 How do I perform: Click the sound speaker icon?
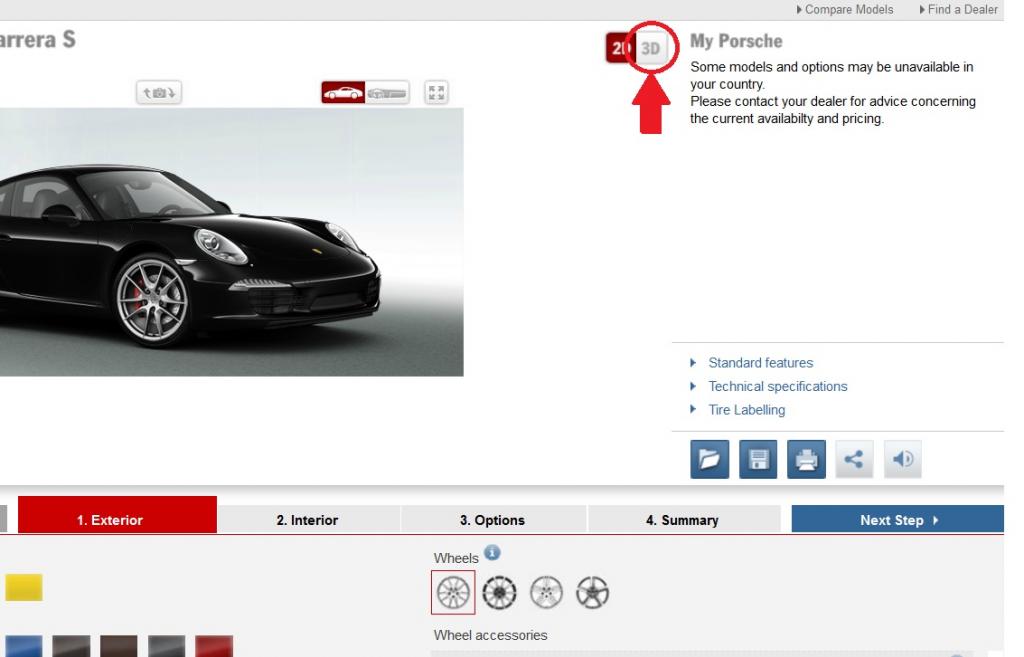point(902,459)
